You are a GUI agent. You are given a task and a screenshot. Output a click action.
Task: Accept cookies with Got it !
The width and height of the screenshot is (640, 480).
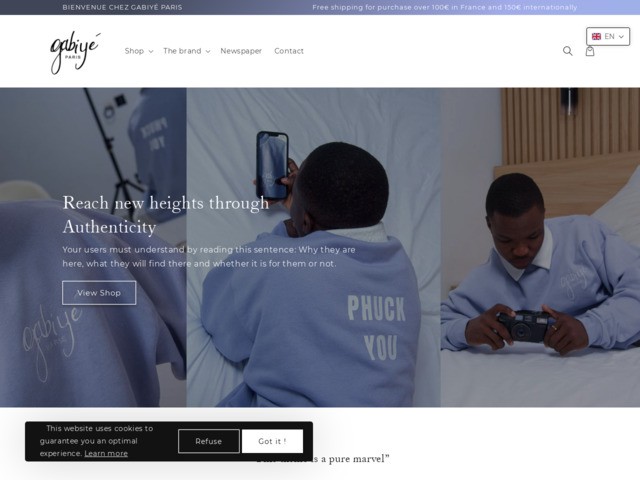click(x=272, y=441)
